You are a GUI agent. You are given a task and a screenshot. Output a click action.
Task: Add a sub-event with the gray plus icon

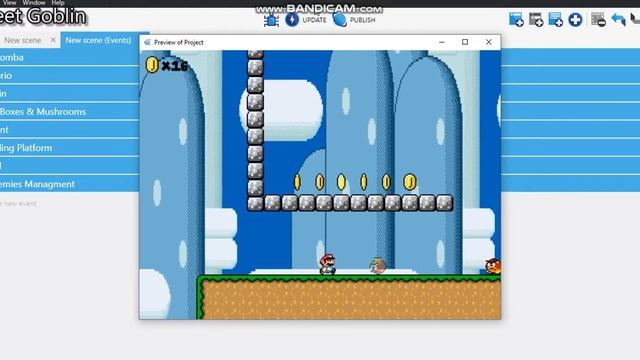click(x=536, y=20)
